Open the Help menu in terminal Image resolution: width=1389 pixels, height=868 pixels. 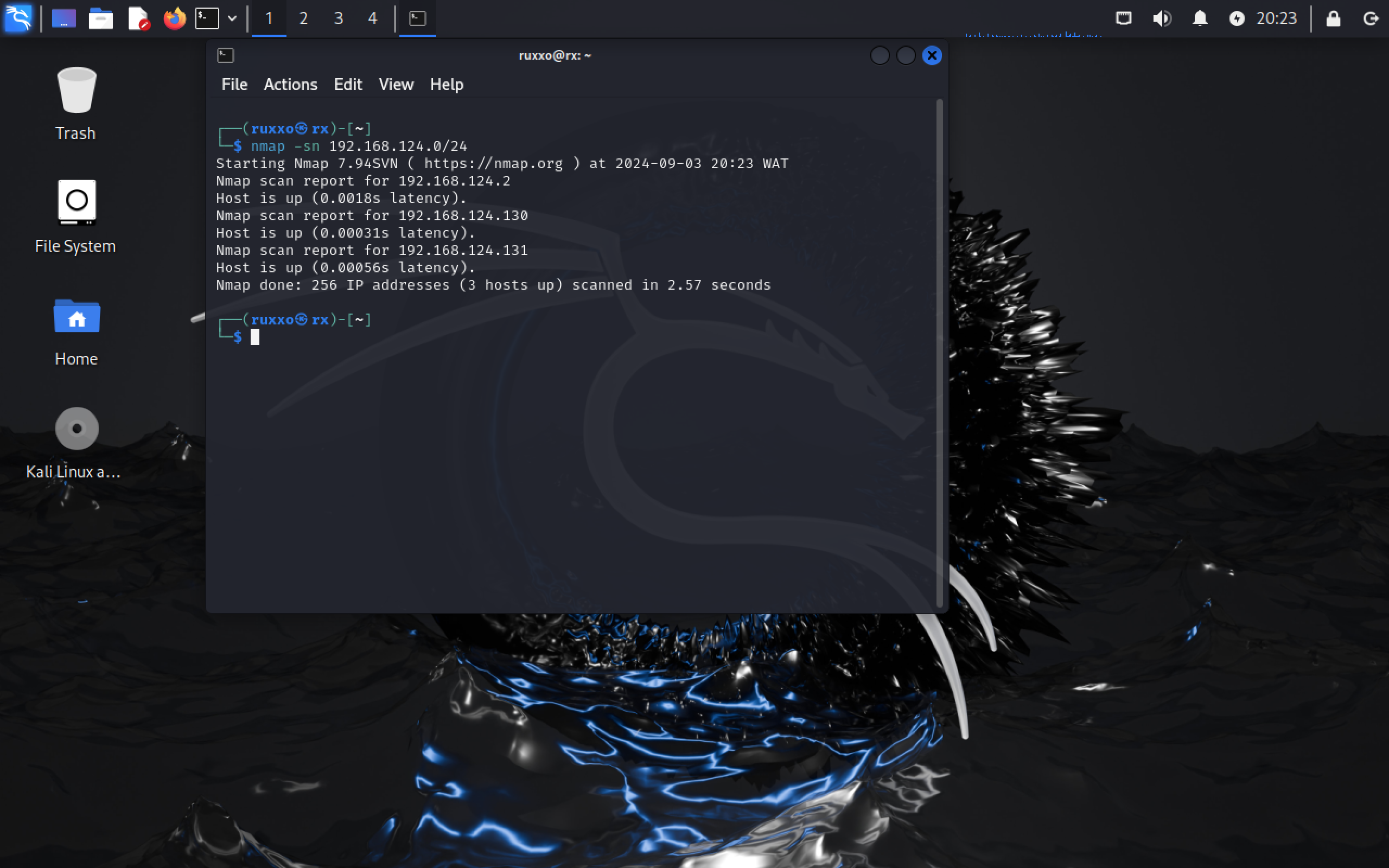click(x=447, y=85)
